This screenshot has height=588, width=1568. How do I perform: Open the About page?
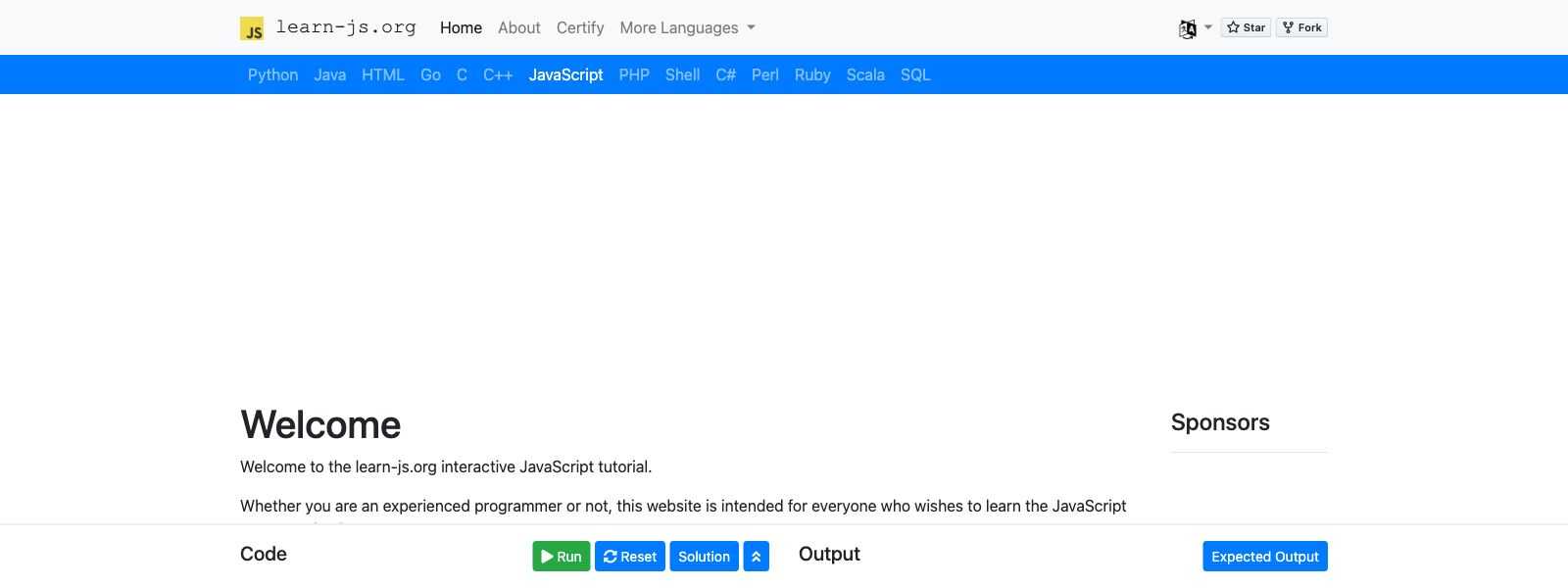[518, 27]
